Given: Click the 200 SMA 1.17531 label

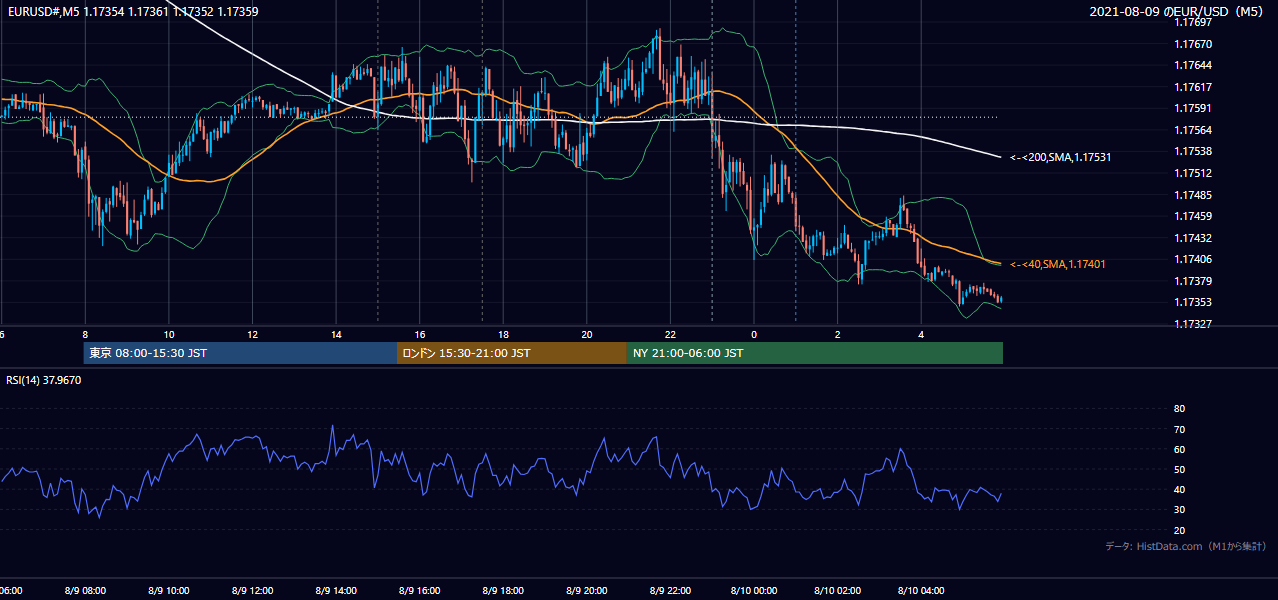Looking at the screenshot, I should pyautogui.click(x=1061, y=157).
